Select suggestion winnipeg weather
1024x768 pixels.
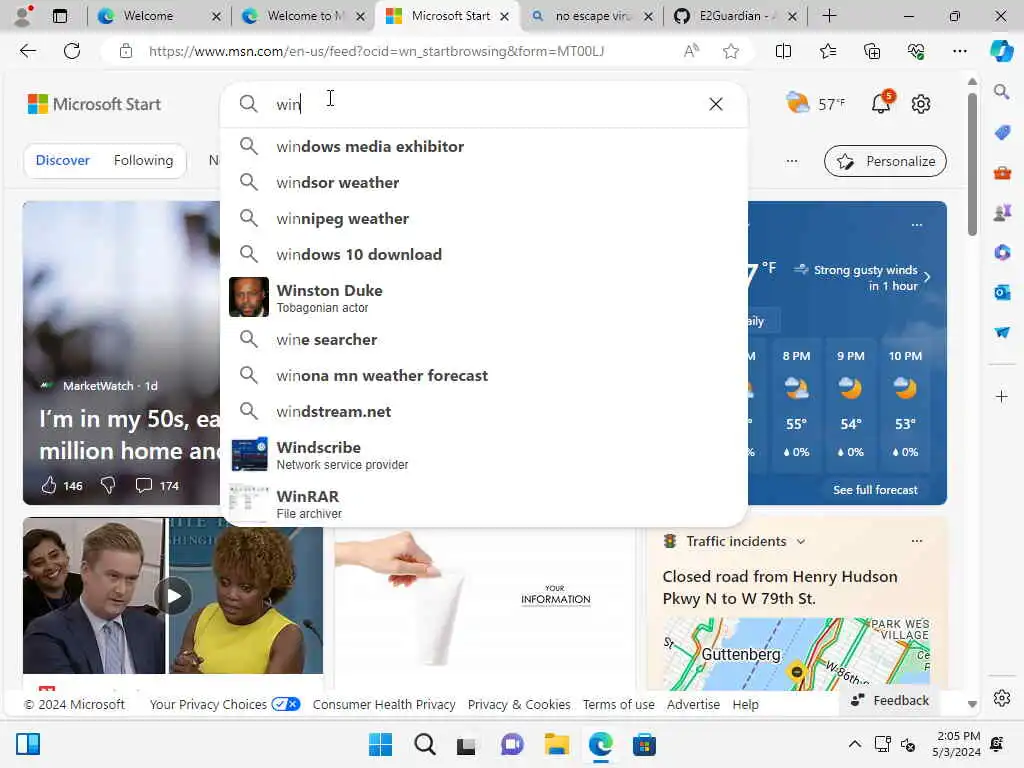[483, 218]
